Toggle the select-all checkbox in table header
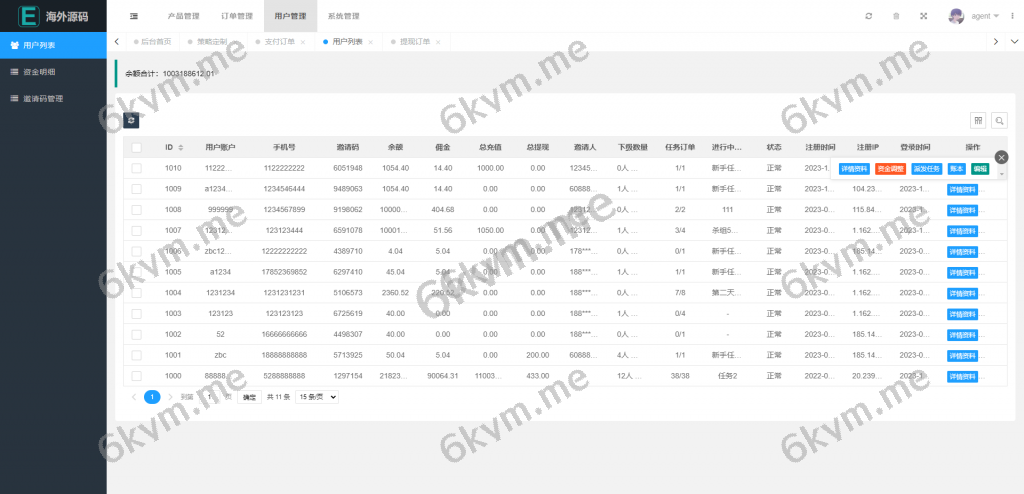The height and width of the screenshot is (494, 1024). (136, 148)
